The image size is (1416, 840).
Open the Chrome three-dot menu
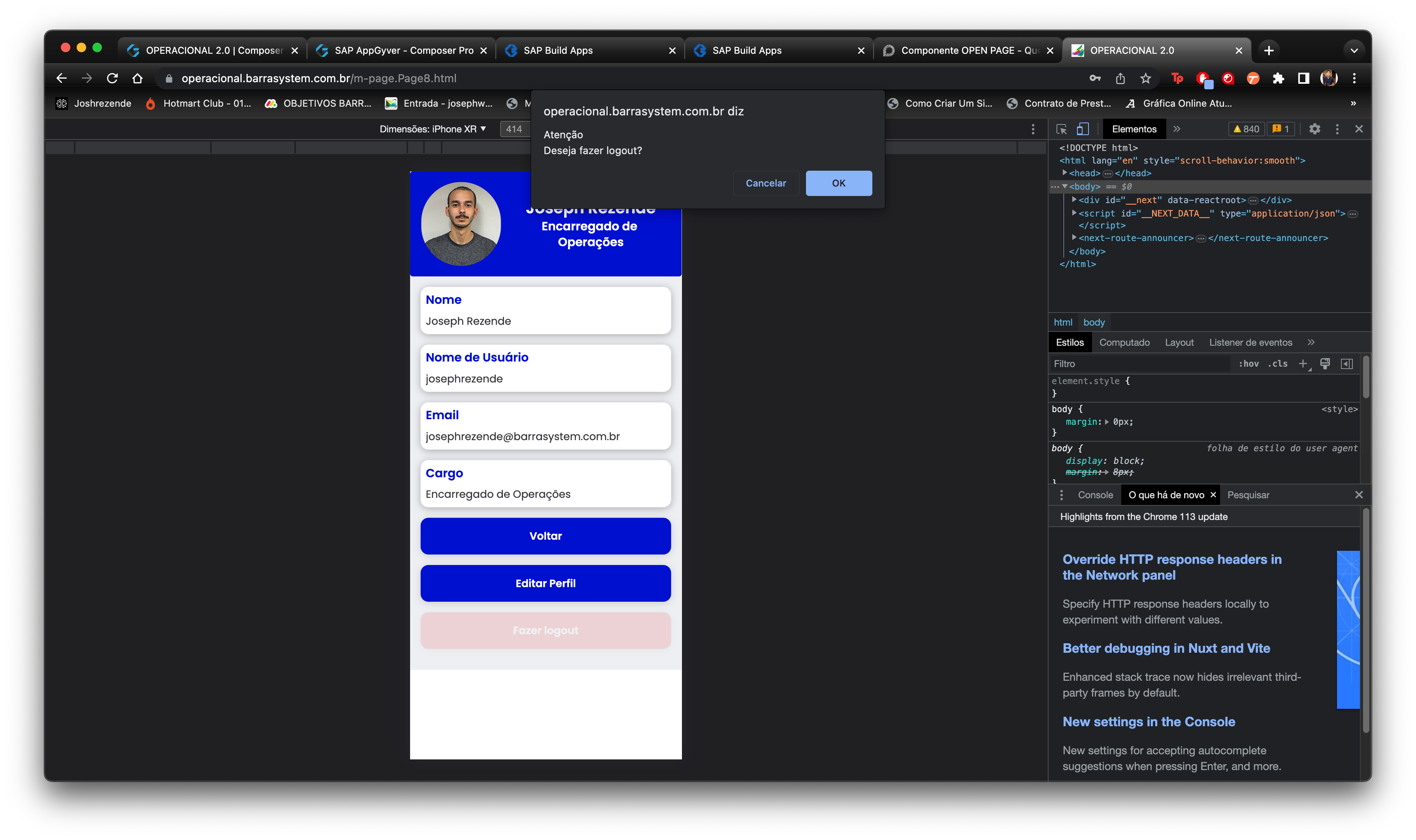tap(1354, 78)
